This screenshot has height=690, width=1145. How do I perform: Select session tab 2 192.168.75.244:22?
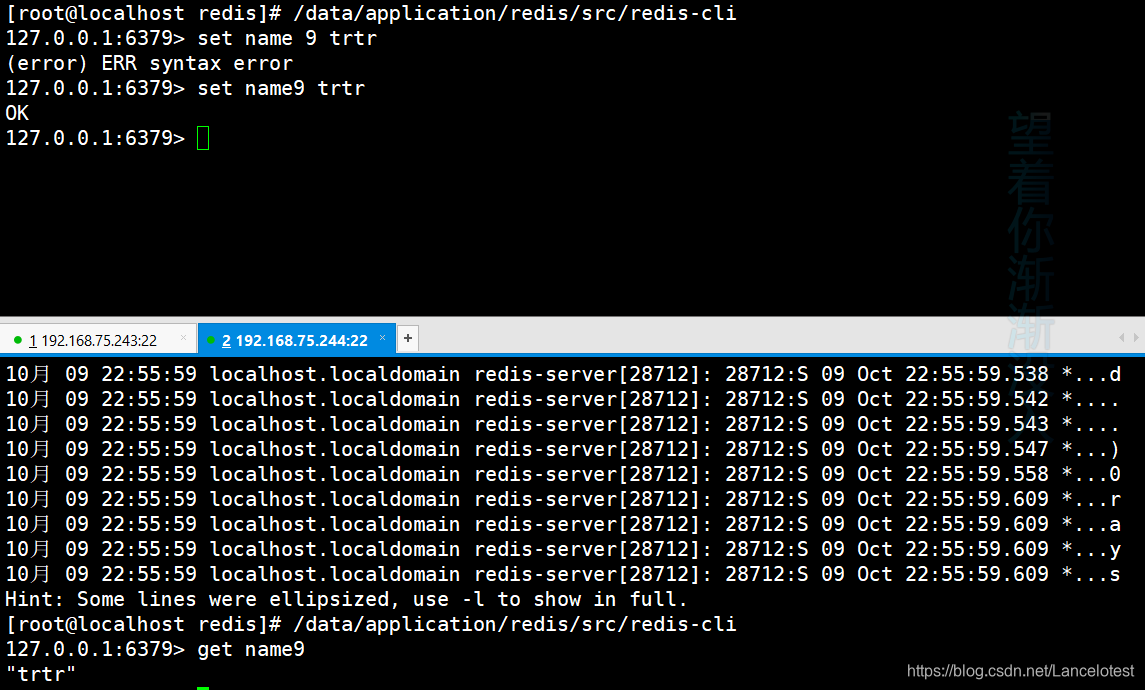(x=296, y=340)
